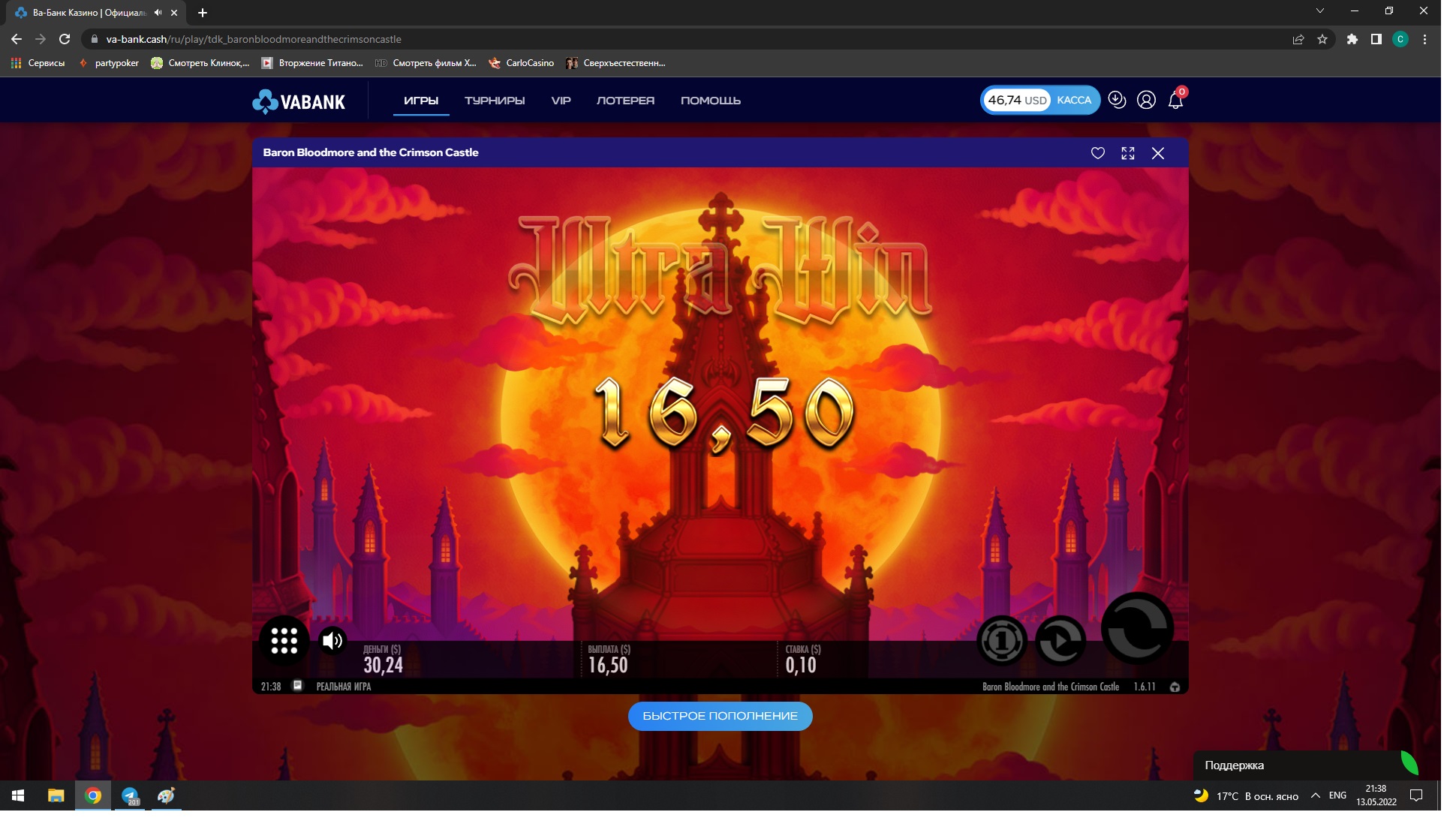This screenshot has width=1456, height=824.
Task: Bookmark this page with star icon
Action: (x=1322, y=39)
